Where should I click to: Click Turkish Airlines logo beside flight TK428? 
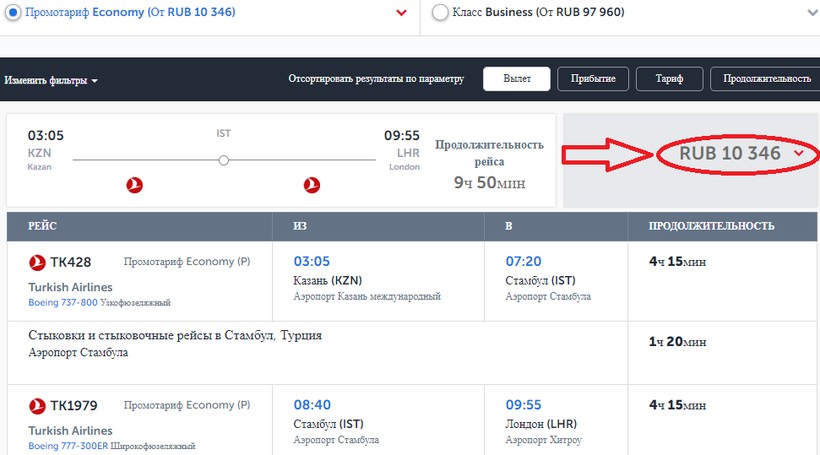point(39,263)
